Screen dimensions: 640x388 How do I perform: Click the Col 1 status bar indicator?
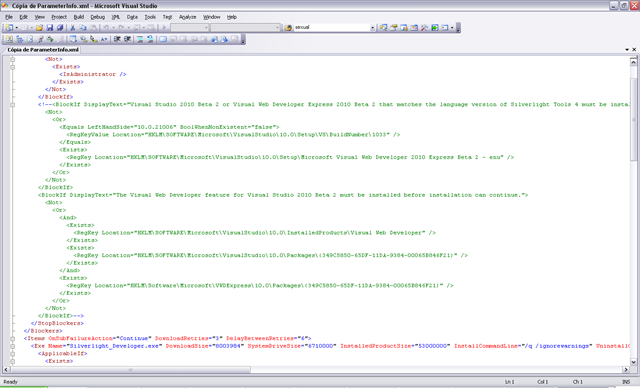(x=542, y=382)
